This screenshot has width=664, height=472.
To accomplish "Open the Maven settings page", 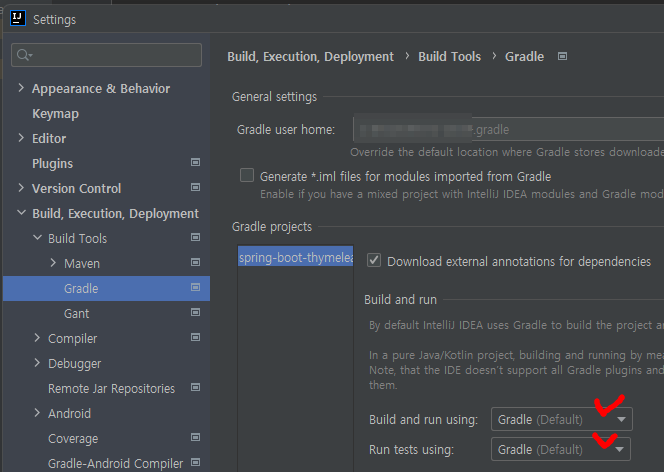I will (x=82, y=264).
